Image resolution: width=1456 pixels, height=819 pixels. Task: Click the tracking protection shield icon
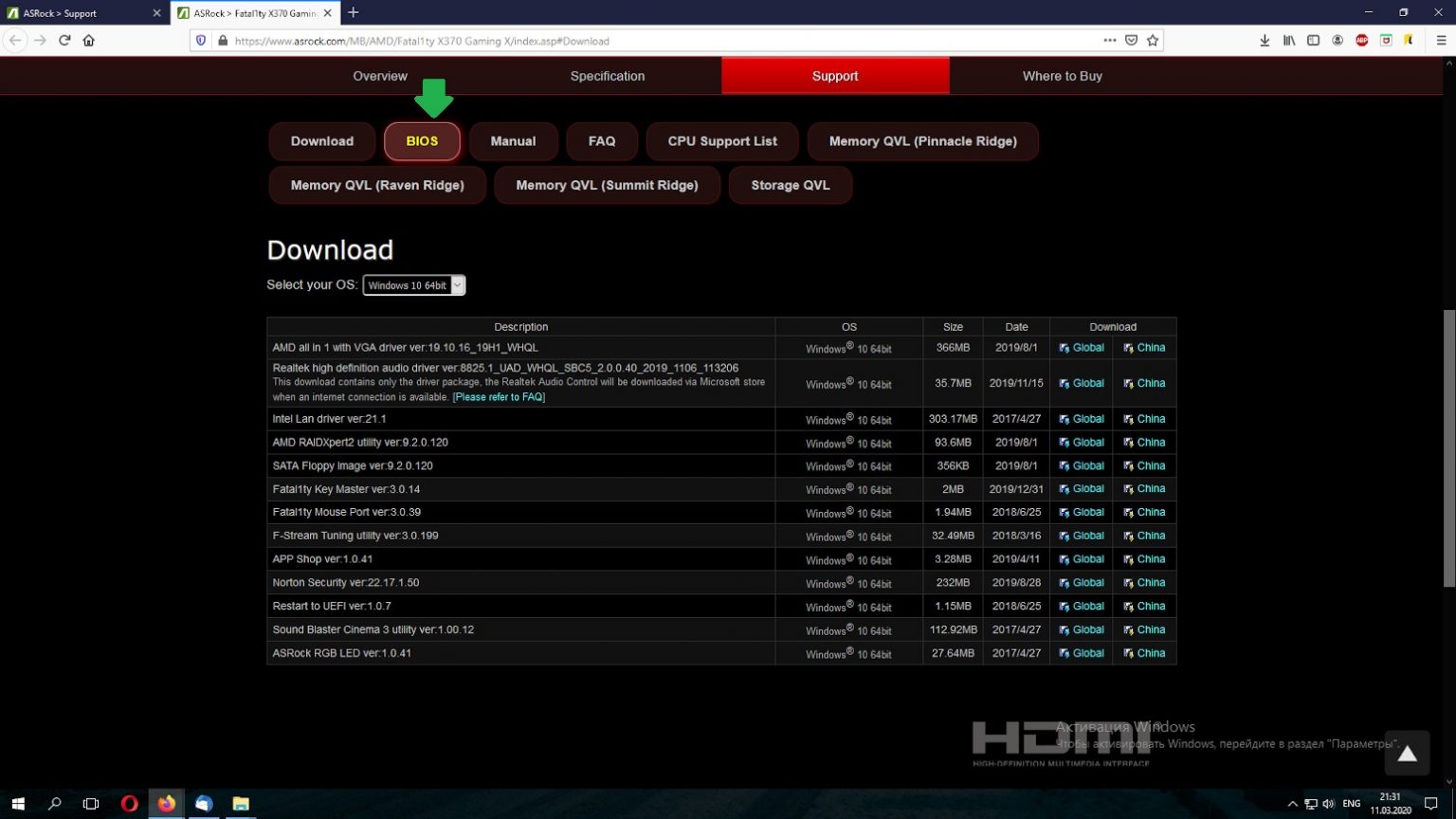click(200, 41)
